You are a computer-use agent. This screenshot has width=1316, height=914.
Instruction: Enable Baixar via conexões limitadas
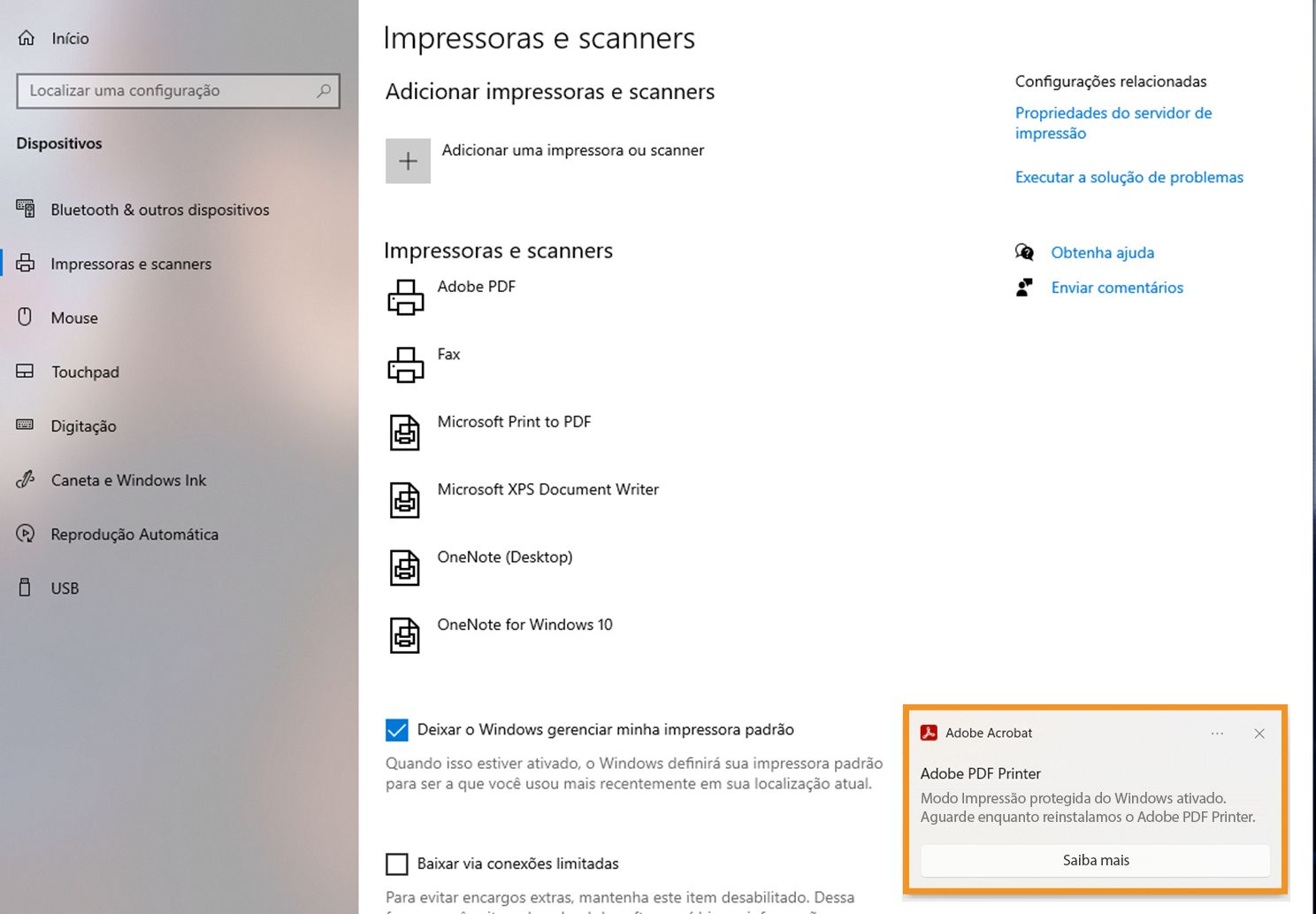(396, 863)
